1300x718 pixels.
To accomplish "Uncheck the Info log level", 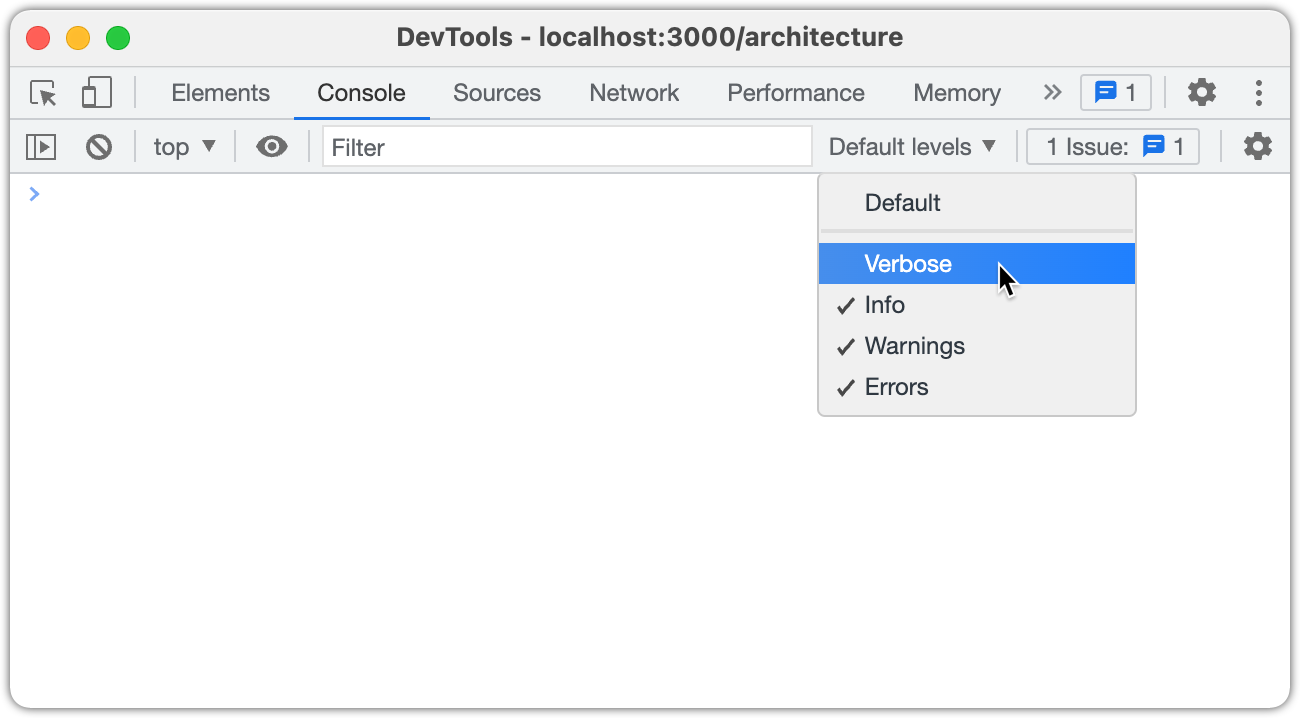I will pyautogui.click(x=885, y=305).
